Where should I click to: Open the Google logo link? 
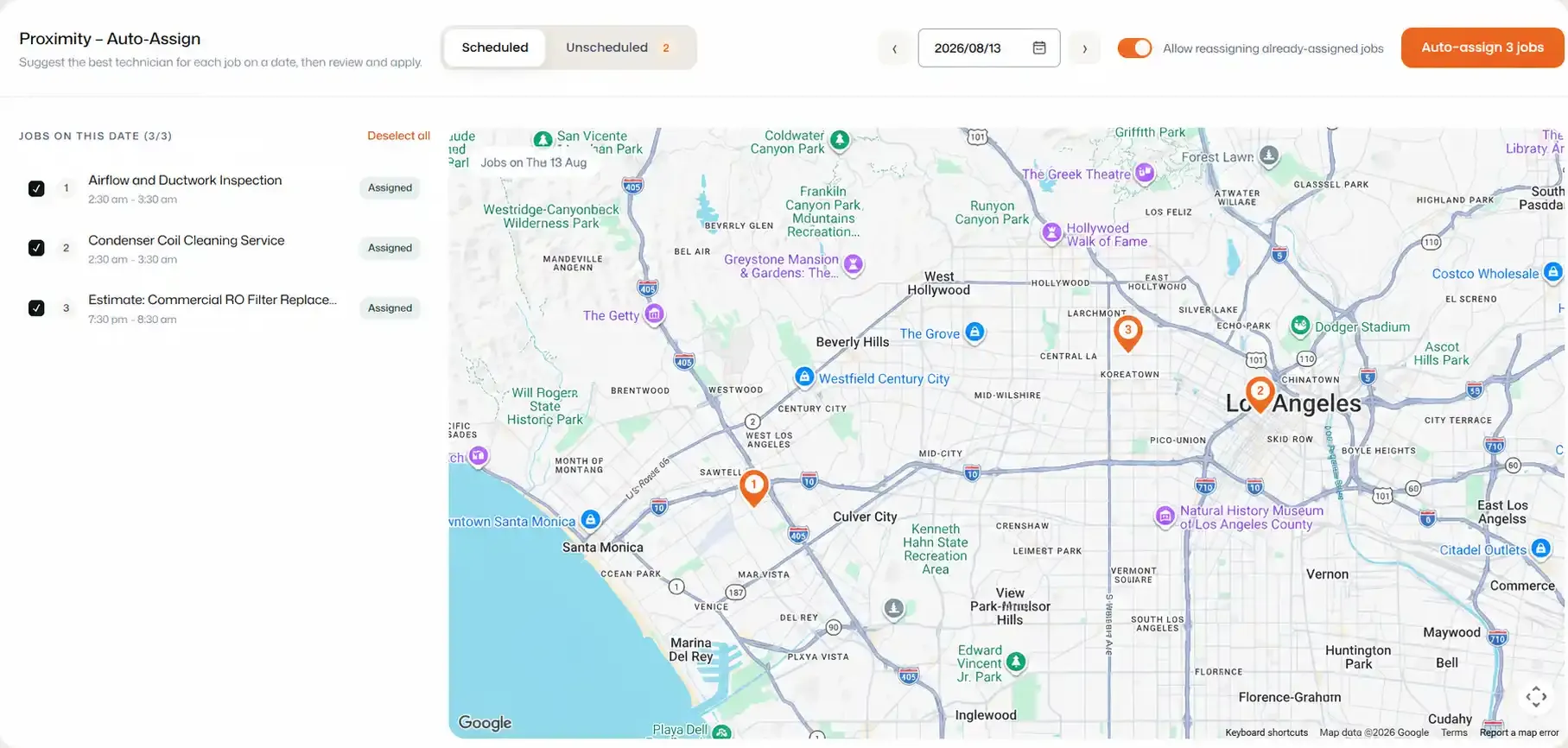click(485, 723)
